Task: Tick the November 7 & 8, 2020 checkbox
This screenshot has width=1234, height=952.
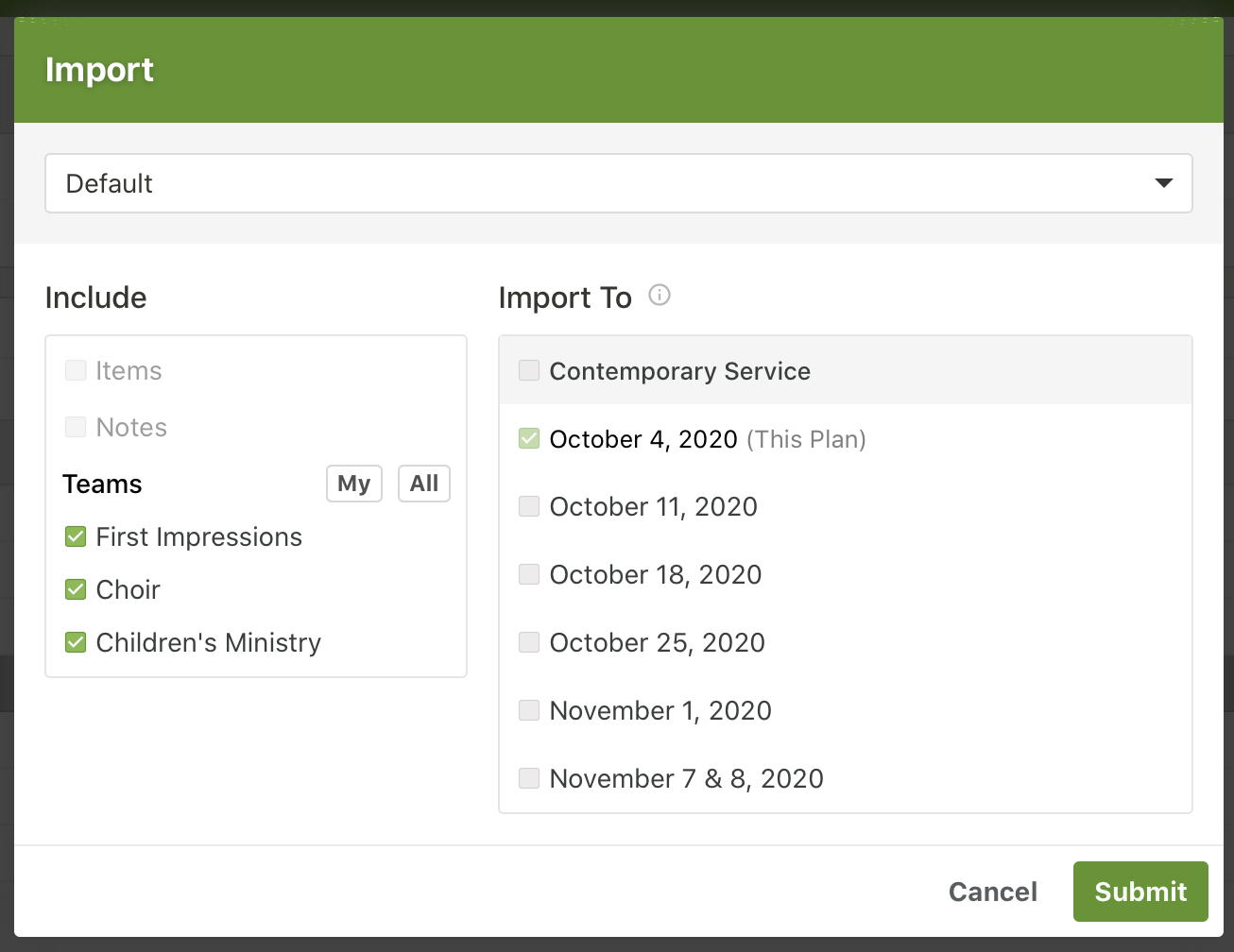Action: click(529, 778)
